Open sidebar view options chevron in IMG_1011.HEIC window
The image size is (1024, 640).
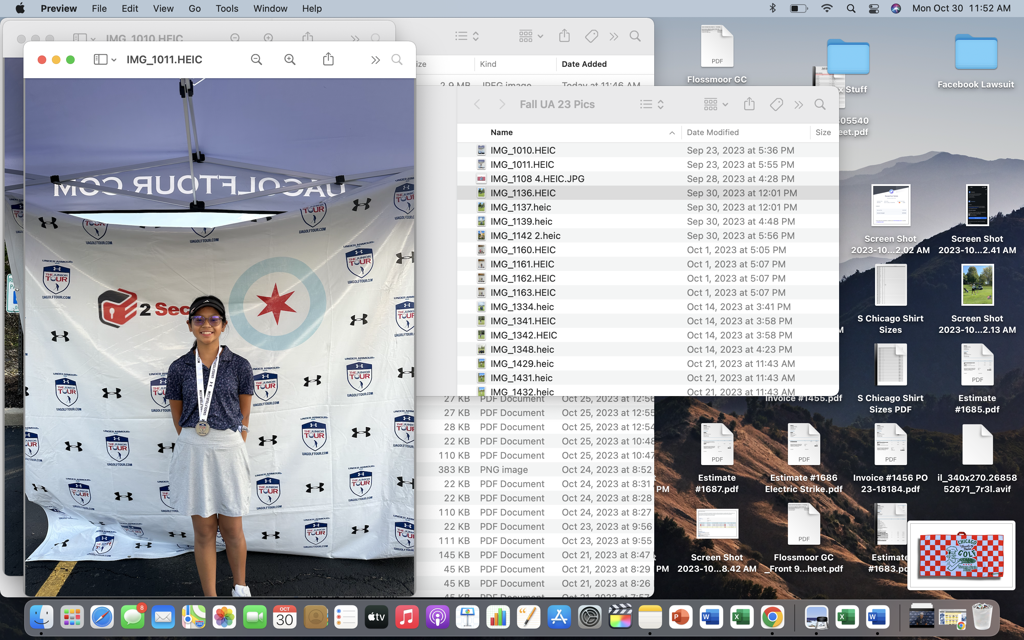click(x=114, y=59)
